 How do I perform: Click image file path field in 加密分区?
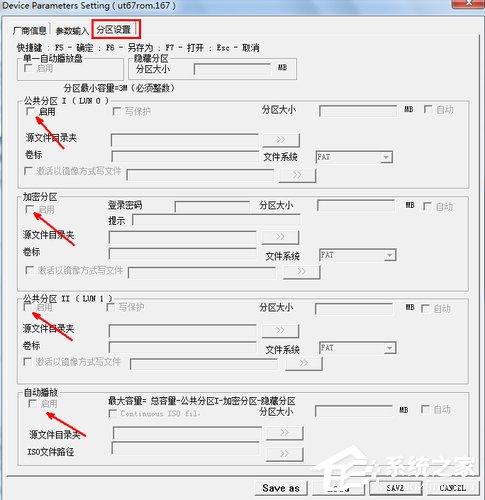coord(202,272)
